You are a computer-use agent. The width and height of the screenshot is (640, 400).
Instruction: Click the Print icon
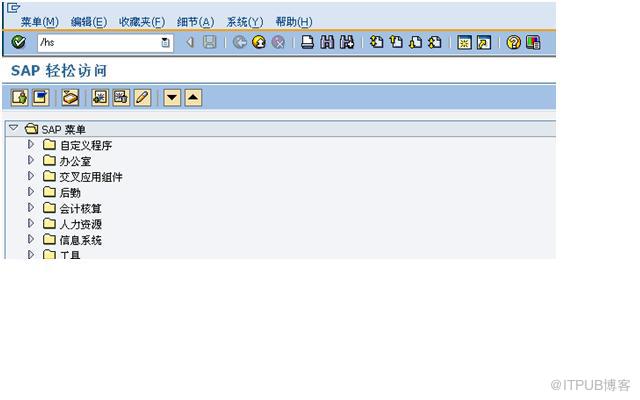pos(307,42)
